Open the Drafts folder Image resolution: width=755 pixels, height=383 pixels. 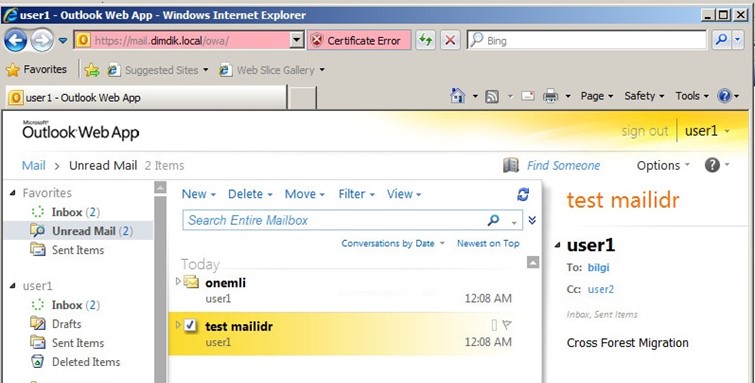click(55, 324)
